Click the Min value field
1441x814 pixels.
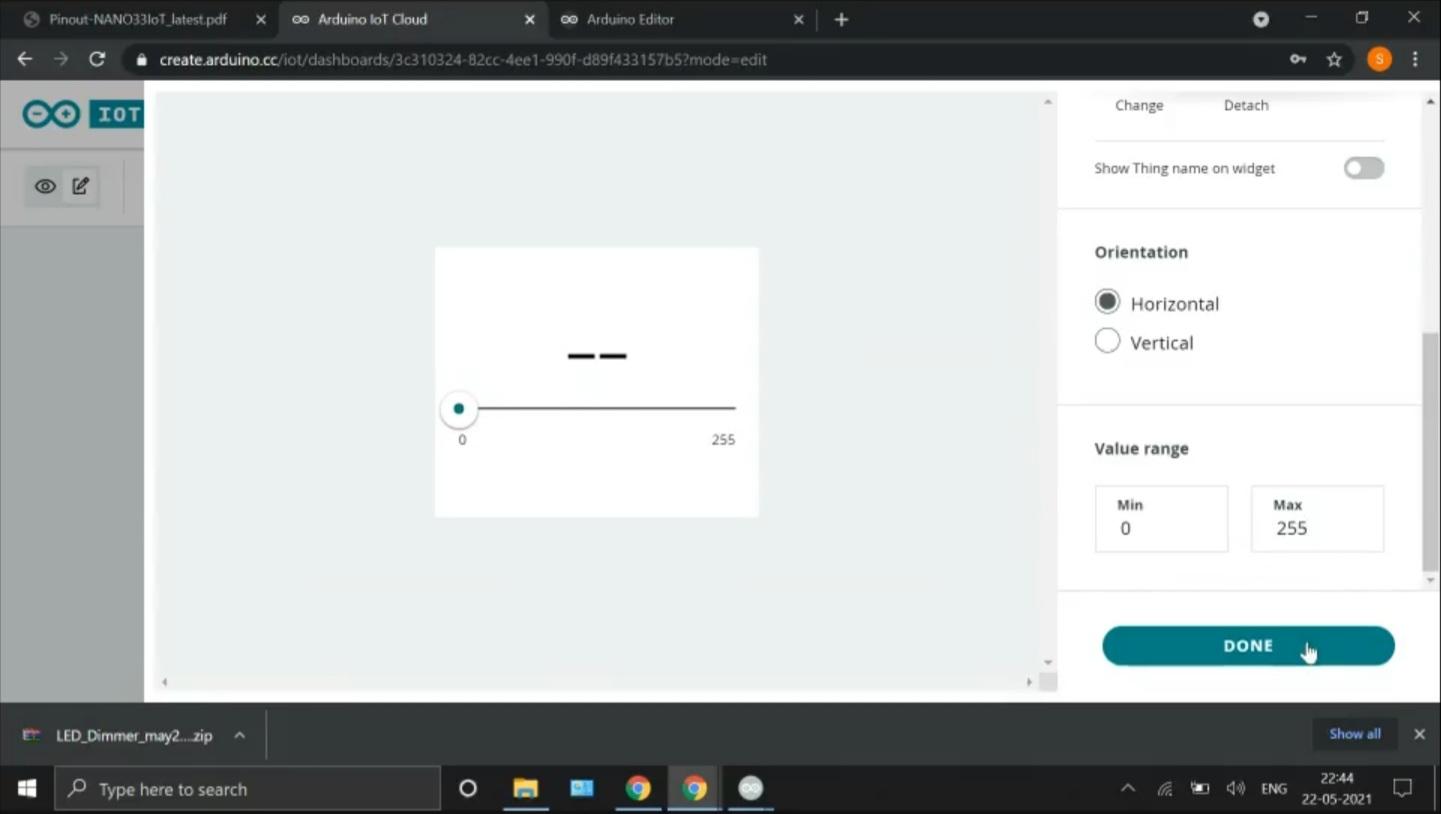pyautogui.click(x=1161, y=519)
